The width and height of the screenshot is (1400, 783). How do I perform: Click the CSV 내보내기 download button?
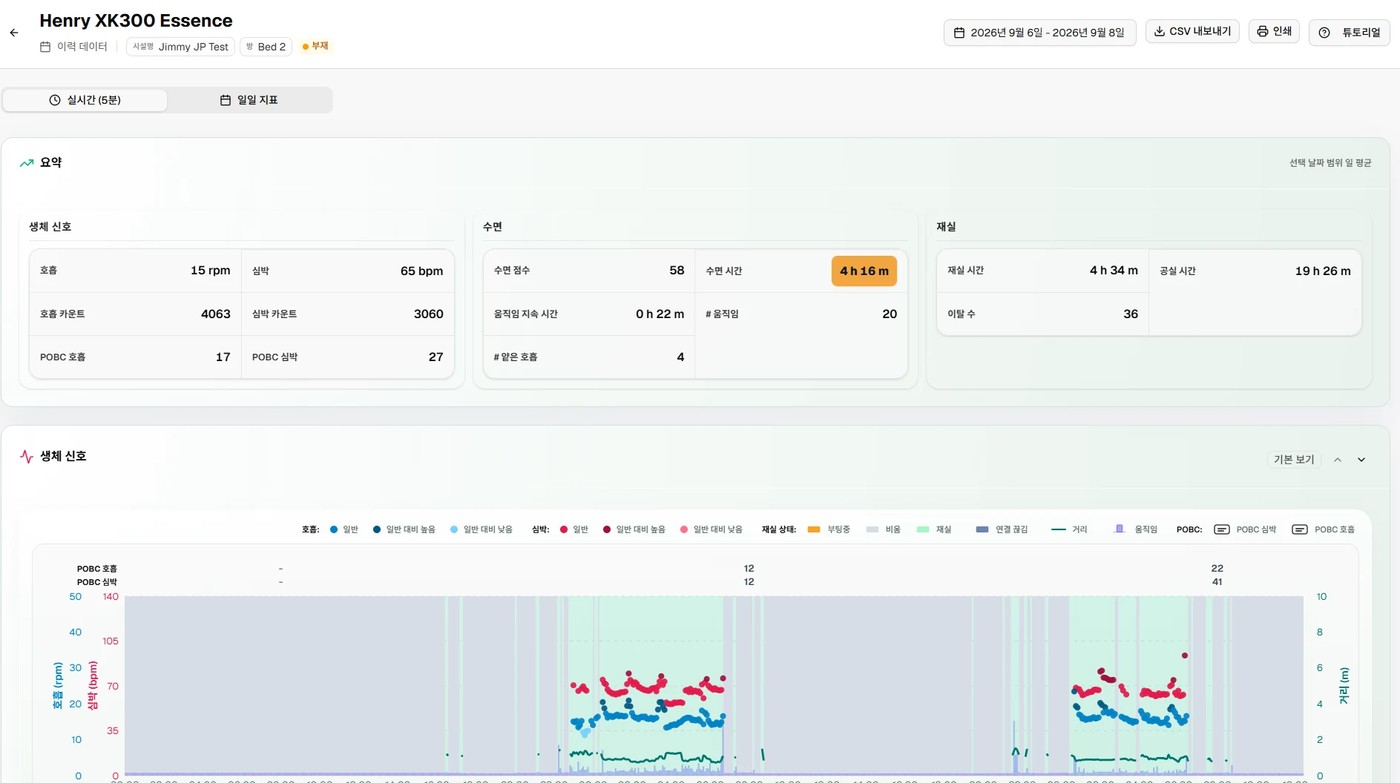[x=1192, y=31]
